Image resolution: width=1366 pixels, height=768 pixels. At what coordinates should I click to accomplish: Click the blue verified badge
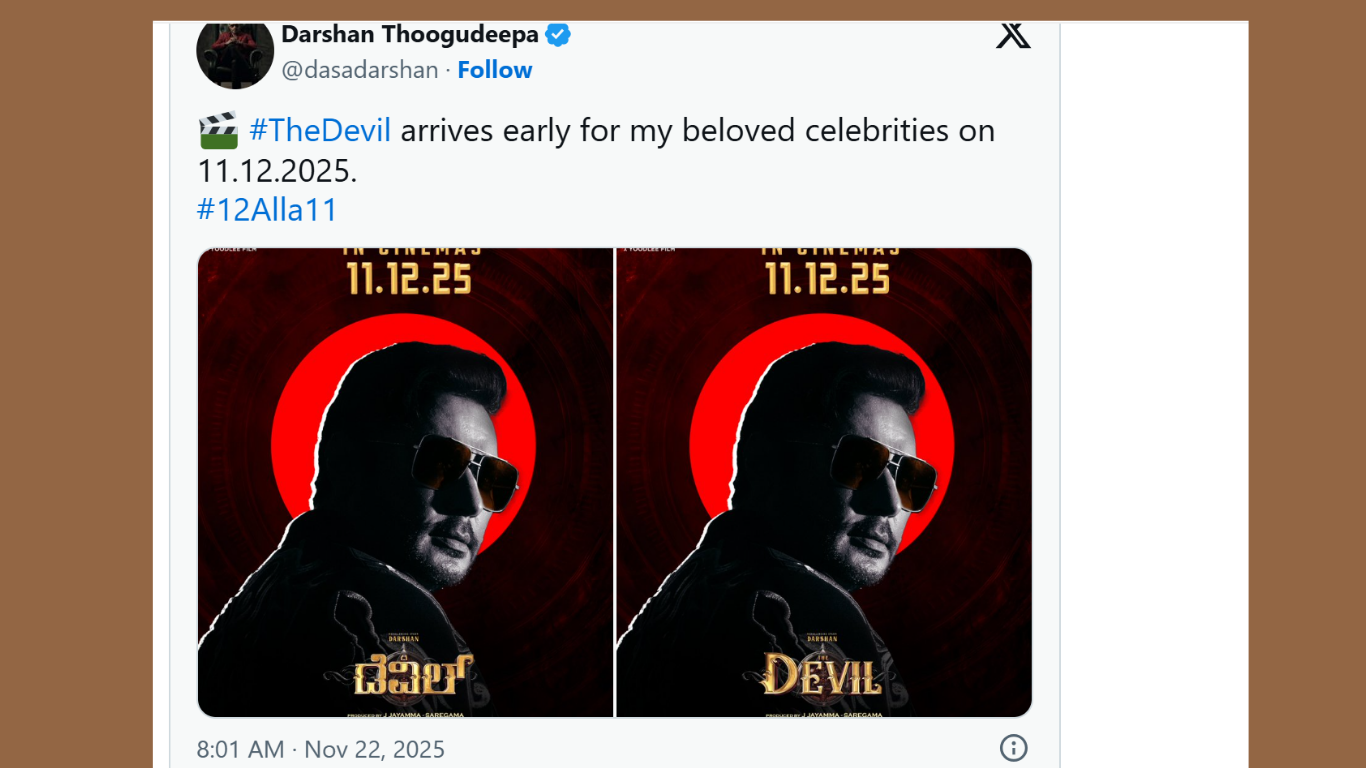(x=558, y=35)
